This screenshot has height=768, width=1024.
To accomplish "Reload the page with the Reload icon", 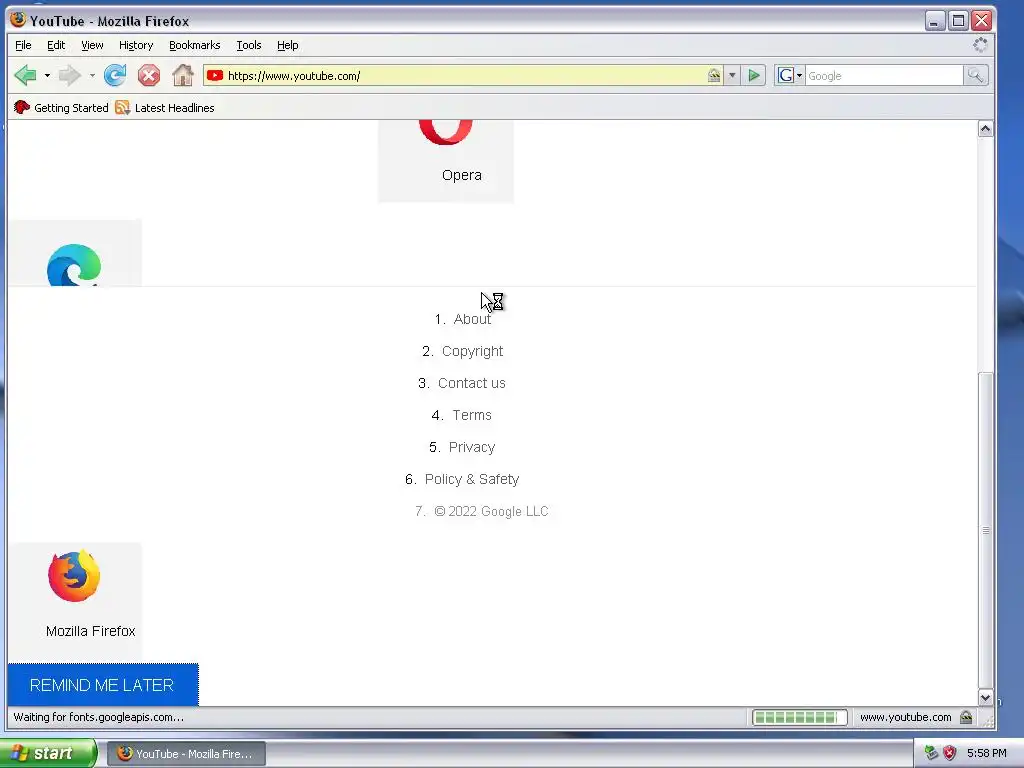I will (x=115, y=76).
